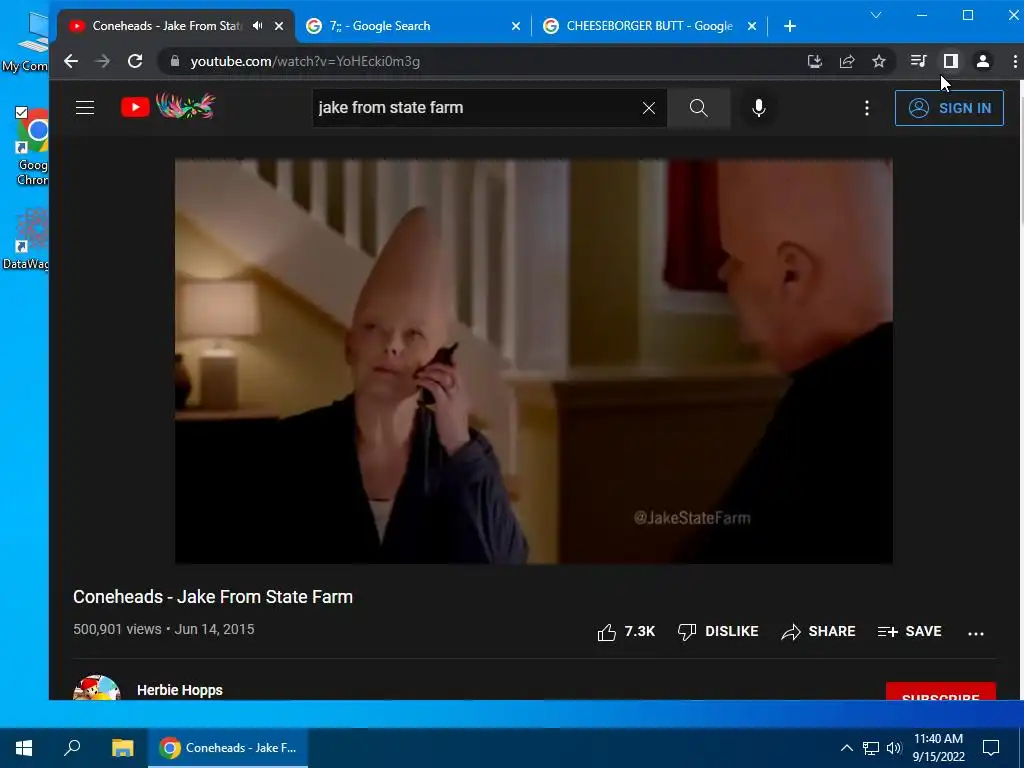Image resolution: width=1024 pixels, height=768 pixels.
Task: Click the DISLIKE button
Action: tap(718, 632)
